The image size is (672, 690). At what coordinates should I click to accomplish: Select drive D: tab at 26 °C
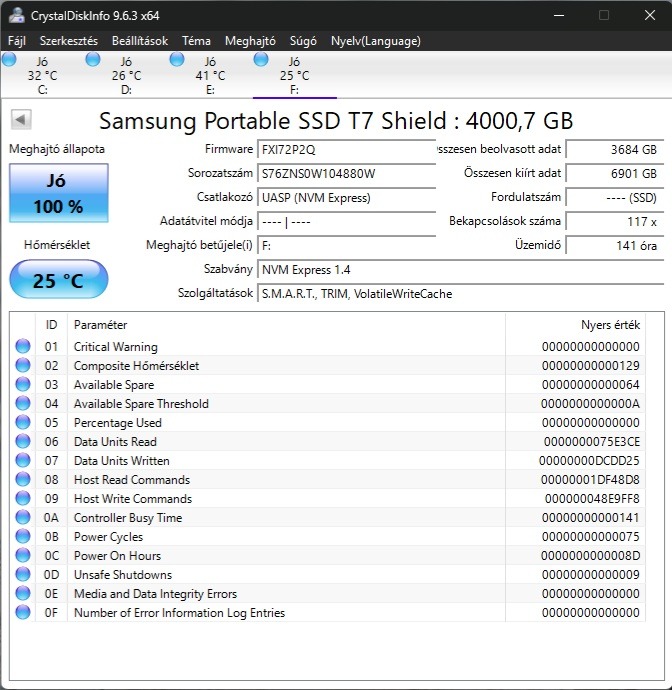point(126,75)
